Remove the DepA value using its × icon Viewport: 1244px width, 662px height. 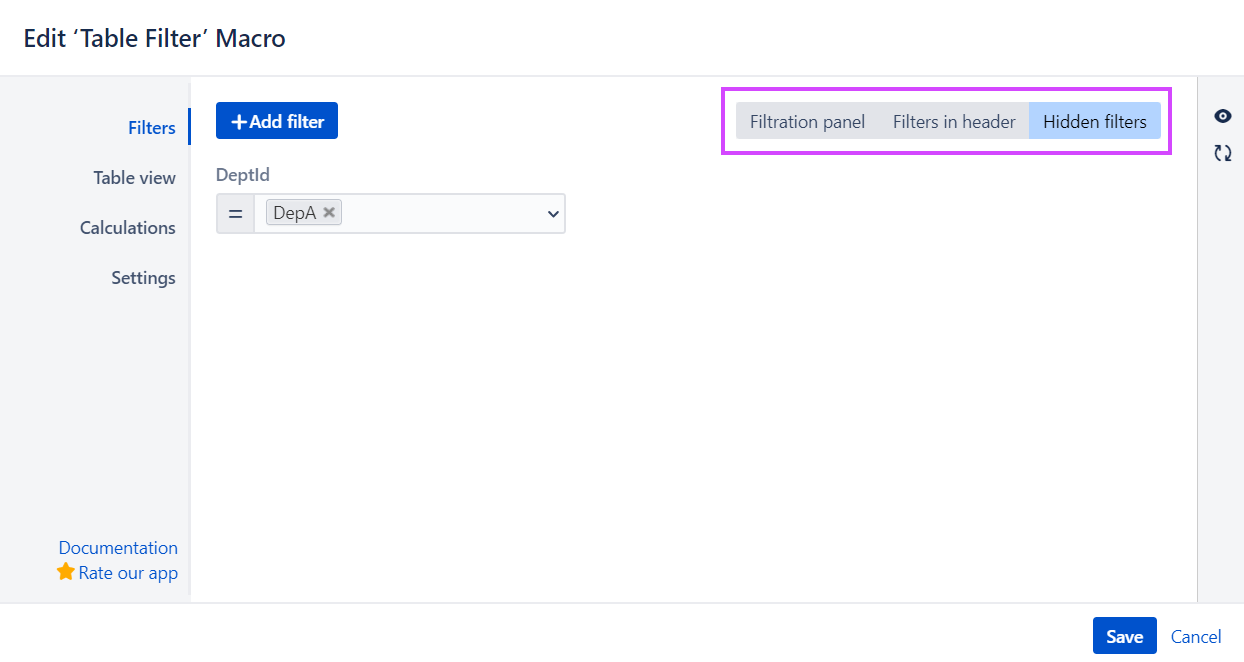329,212
